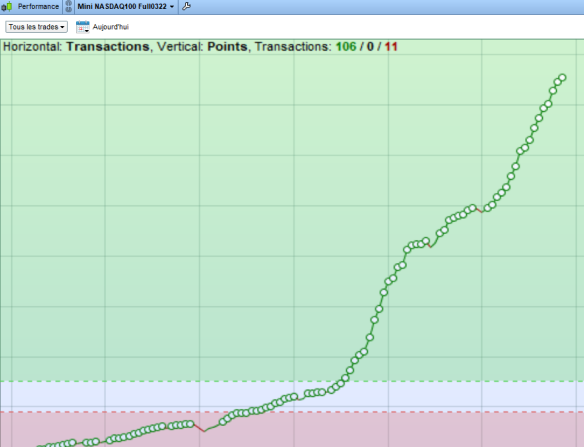The image size is (584, 447).
Task: Click the neutral transactions count 0
Action: (x=370, y=47)
